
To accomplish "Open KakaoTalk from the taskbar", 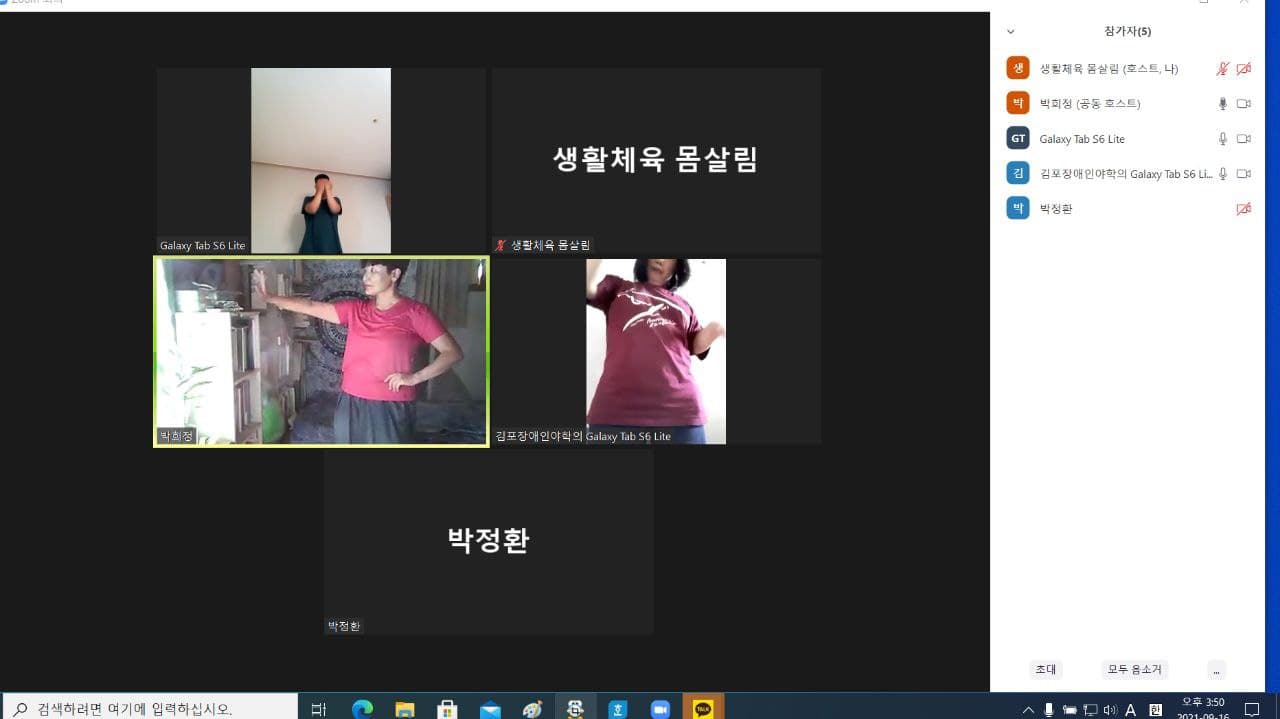I will [704, 708].
